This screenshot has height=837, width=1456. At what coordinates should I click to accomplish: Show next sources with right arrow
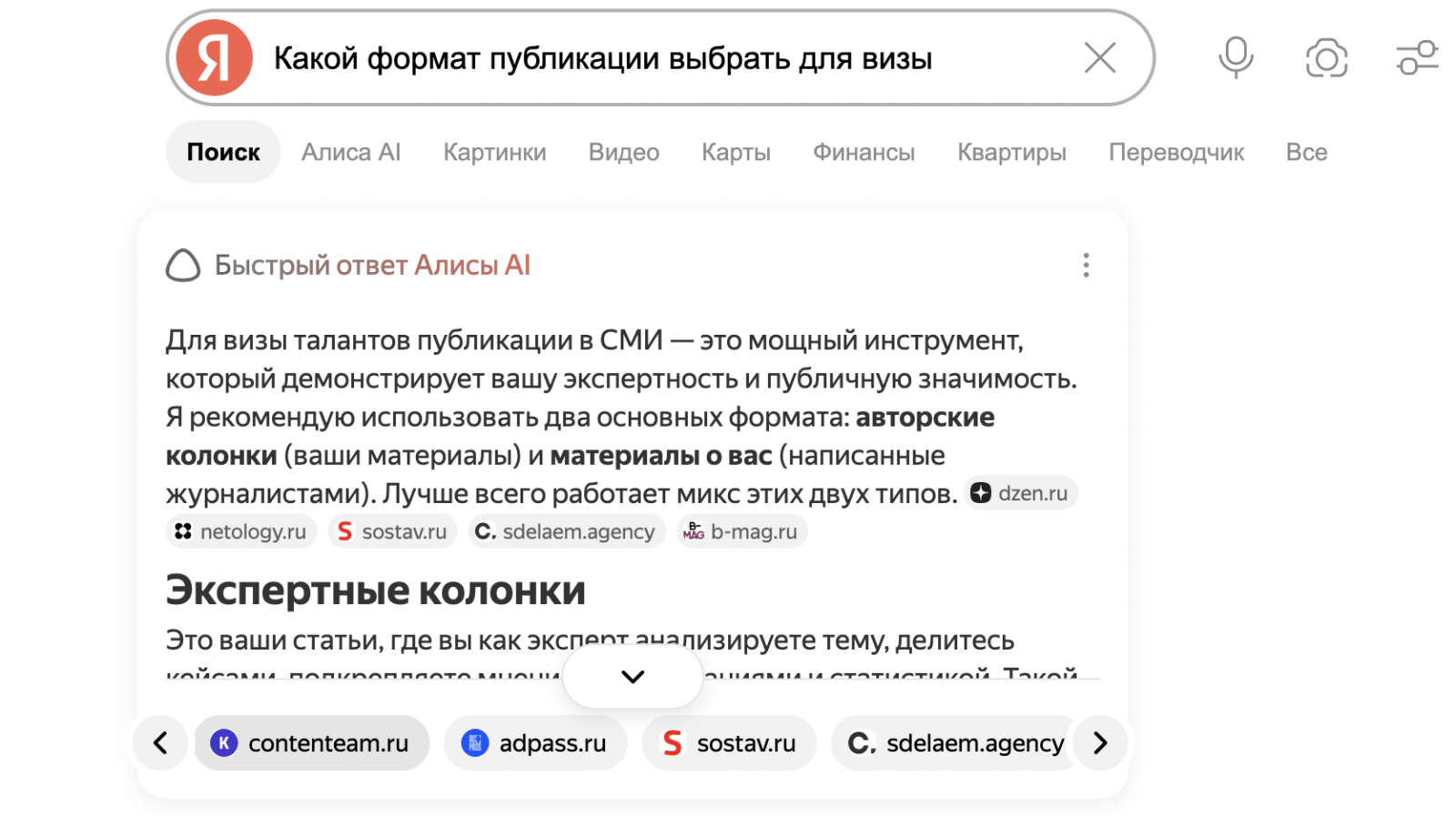tap(1100, 743)
